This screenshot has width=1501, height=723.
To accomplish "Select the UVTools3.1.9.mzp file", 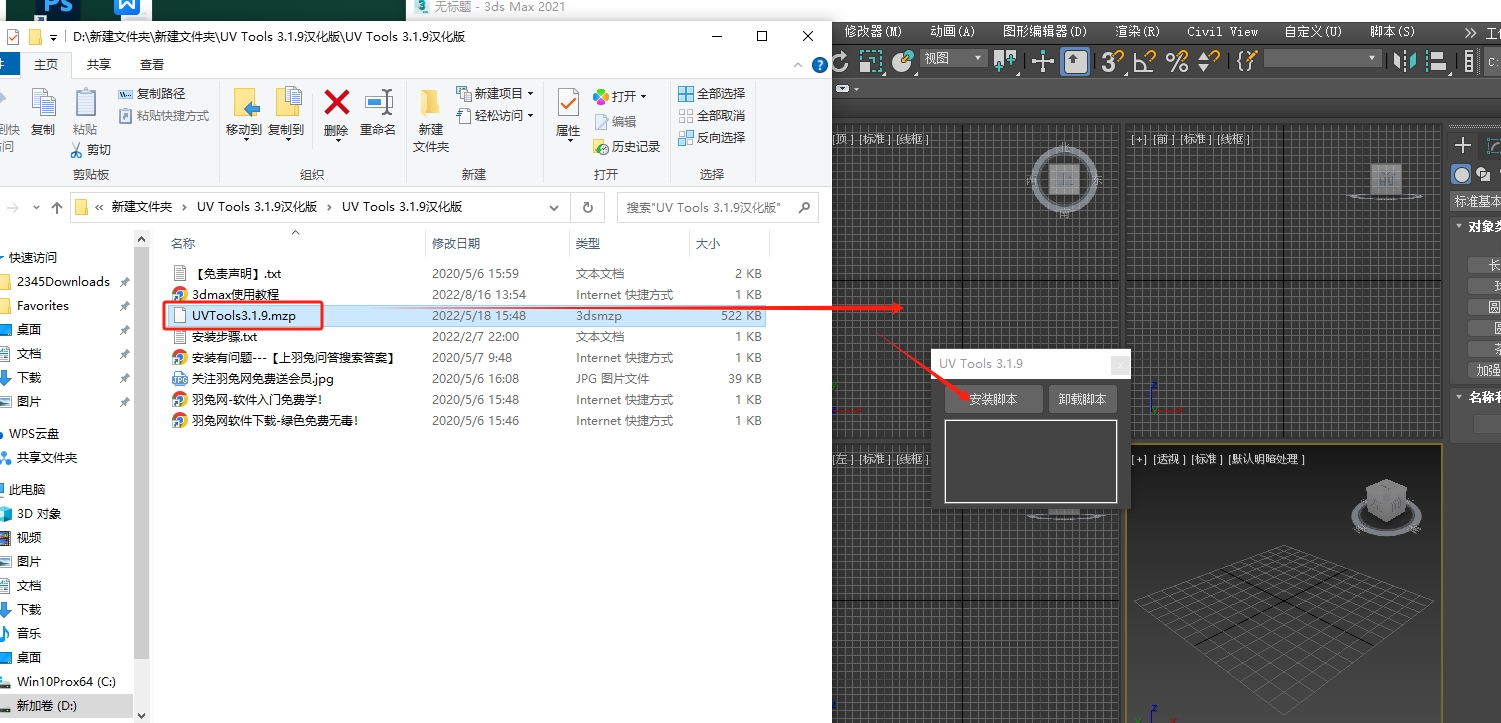I will tap(467, 316).
